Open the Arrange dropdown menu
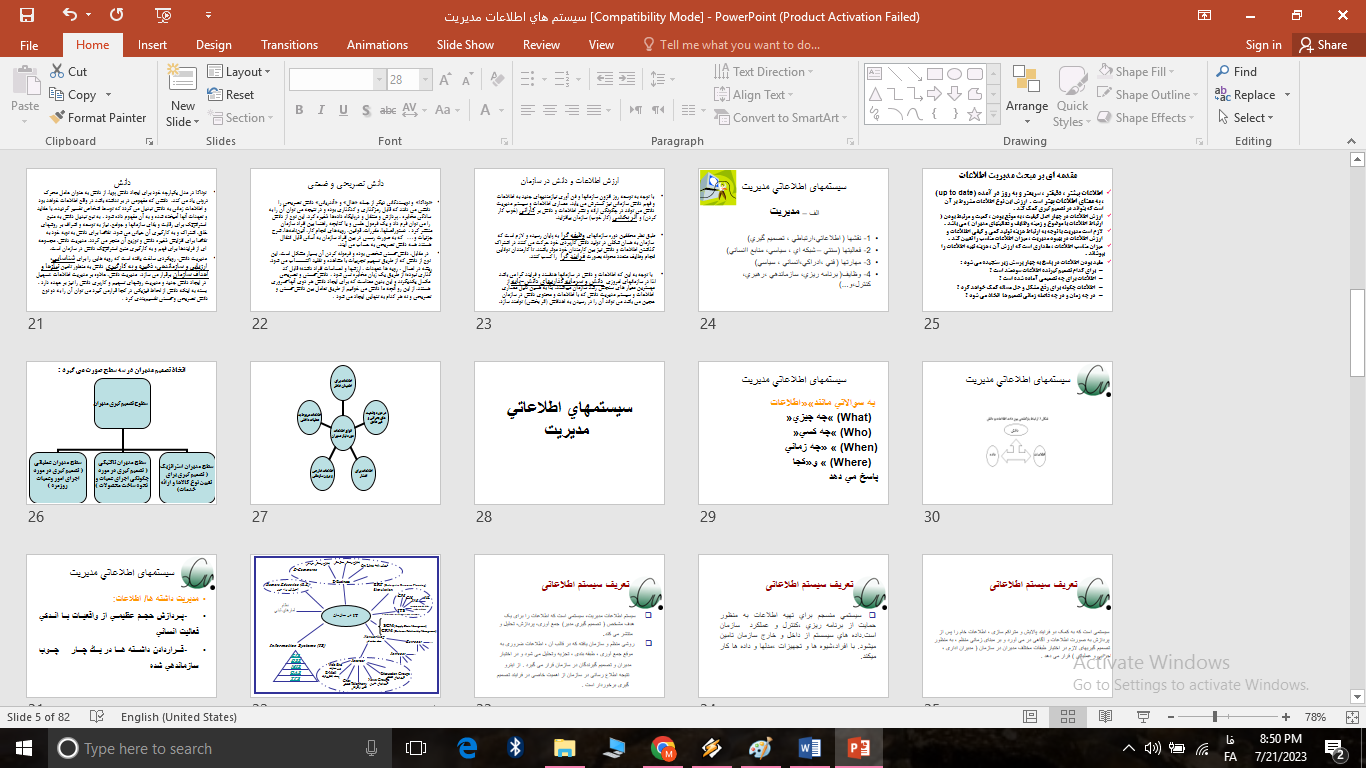This screenshot has width=1366, height=768. 1026,95
